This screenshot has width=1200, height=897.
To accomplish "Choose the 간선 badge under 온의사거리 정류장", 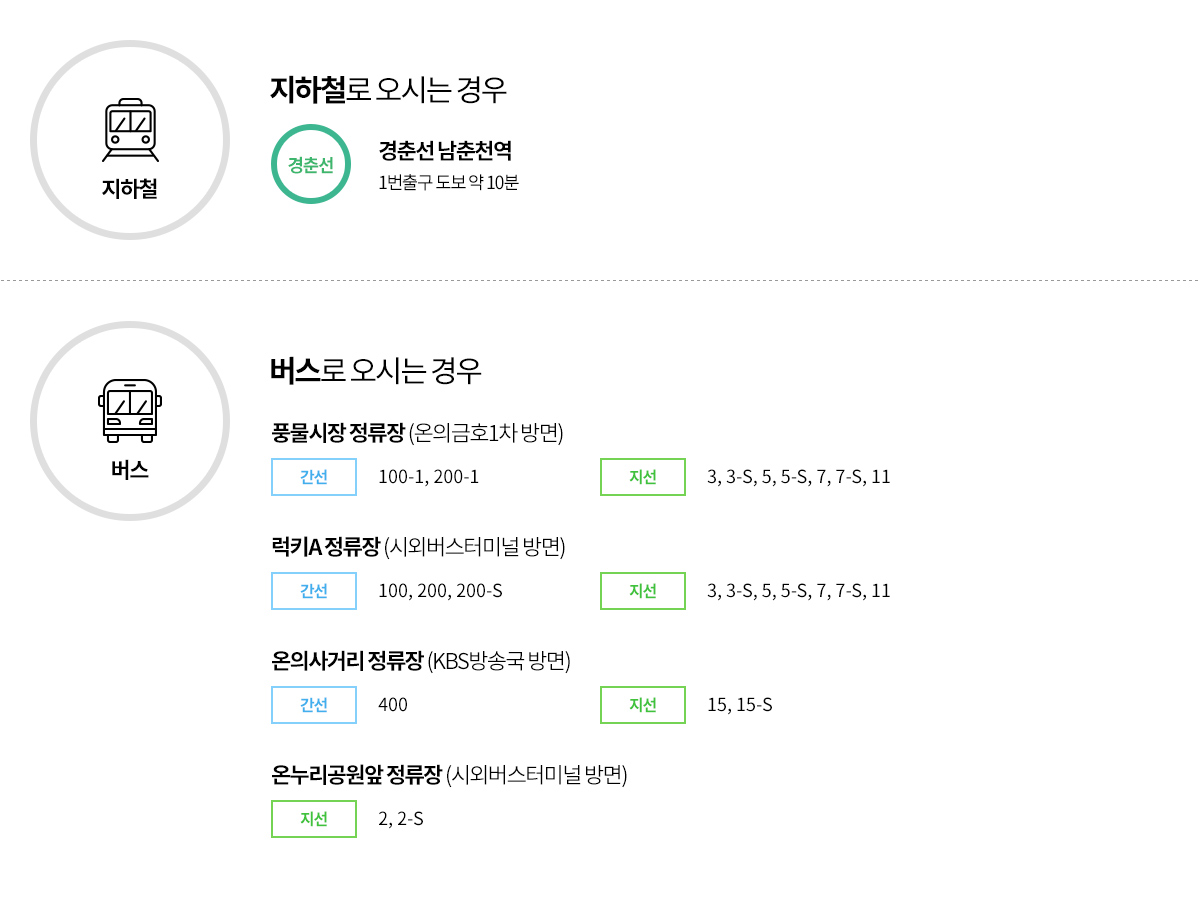I will pos(314,705).
